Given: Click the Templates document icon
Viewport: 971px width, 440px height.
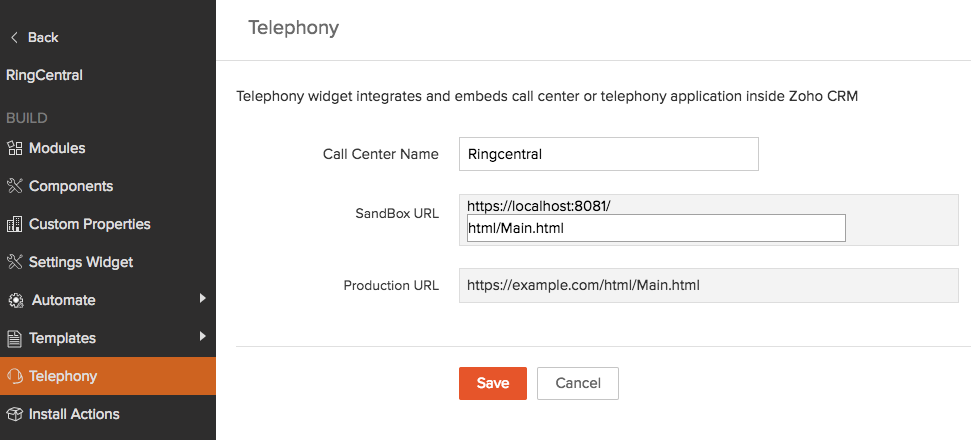Looking at the screenshot, I should coord(14,338).
